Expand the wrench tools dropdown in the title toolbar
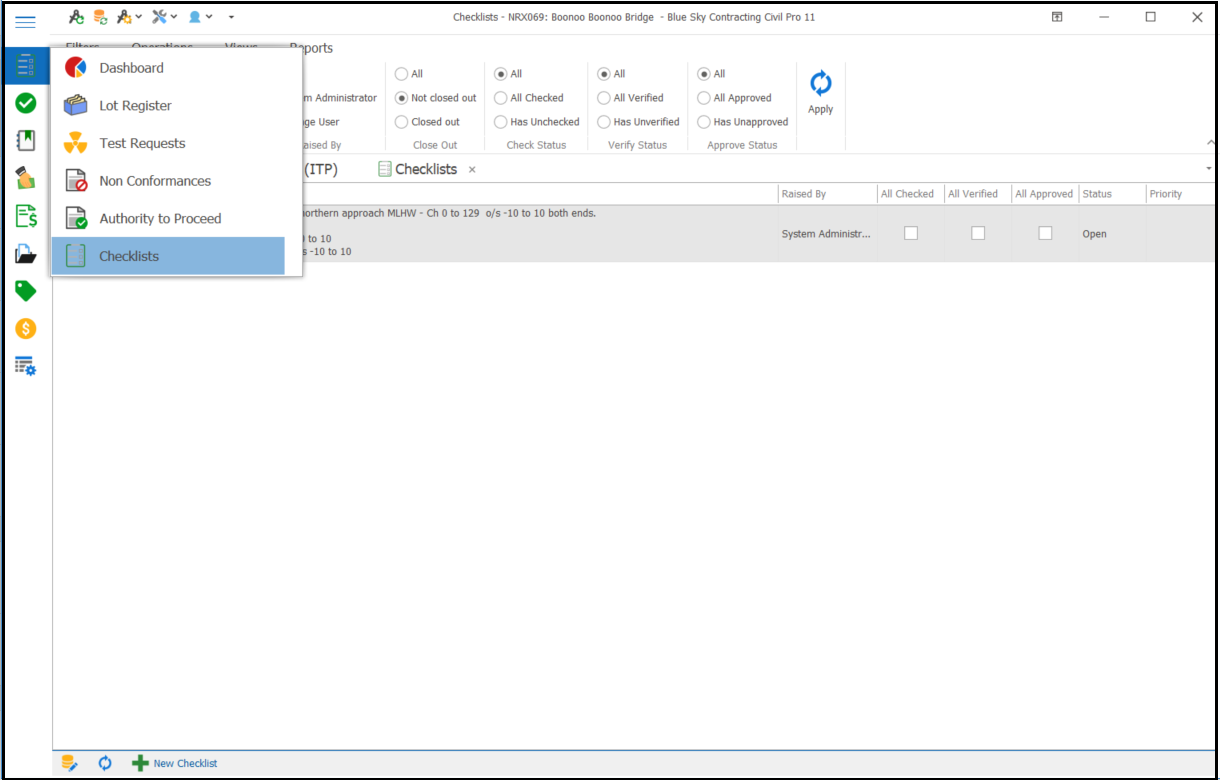The height and width of the screenshot is (780, 1220). (164, 17)
